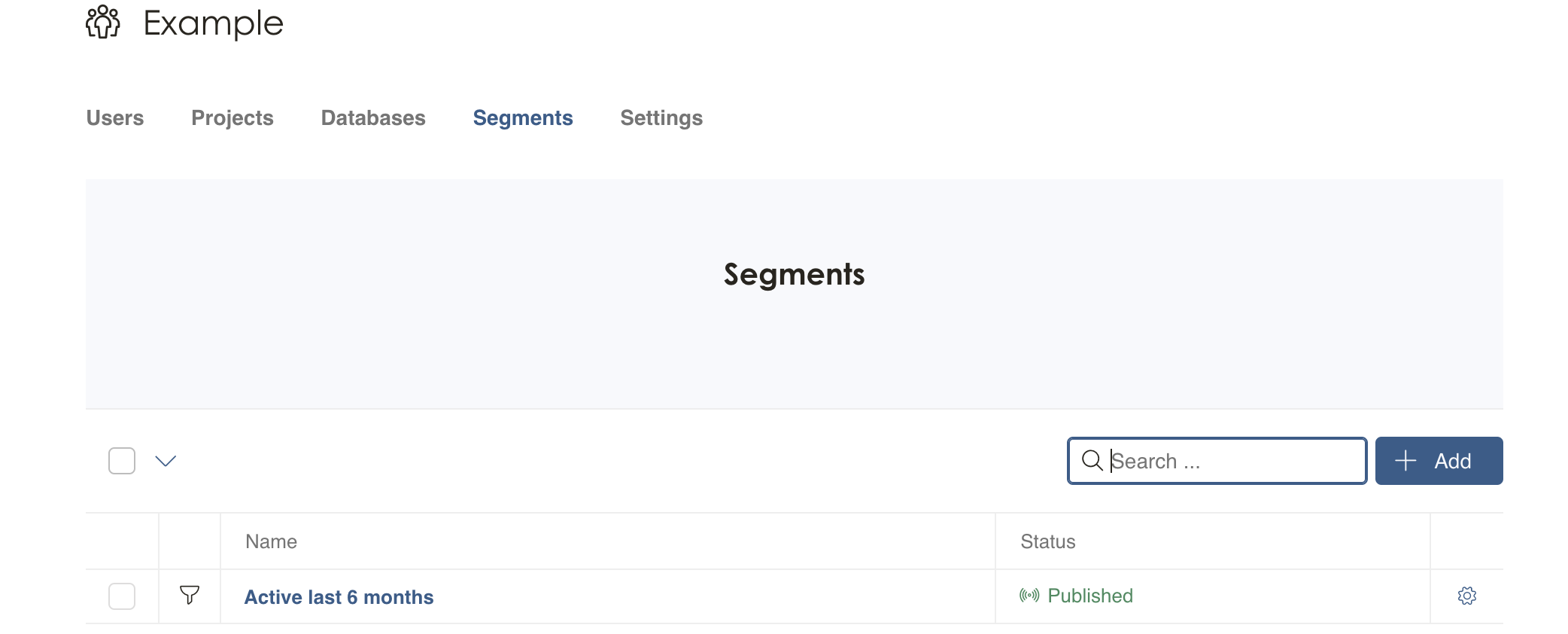Switch to the Users tab
The width and height of the screenshot is (1568, 634).
coord(115,118)
